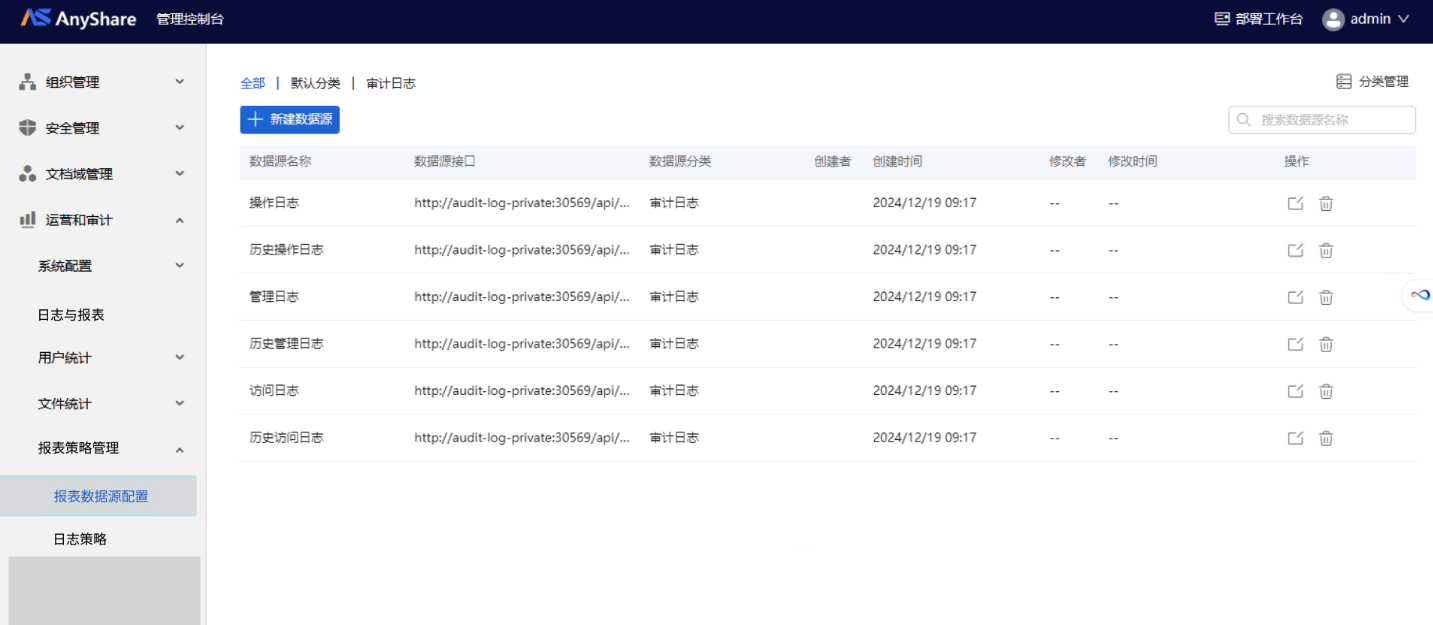
Task: Click the 管理控制台 header title
Action: (190, 19)
